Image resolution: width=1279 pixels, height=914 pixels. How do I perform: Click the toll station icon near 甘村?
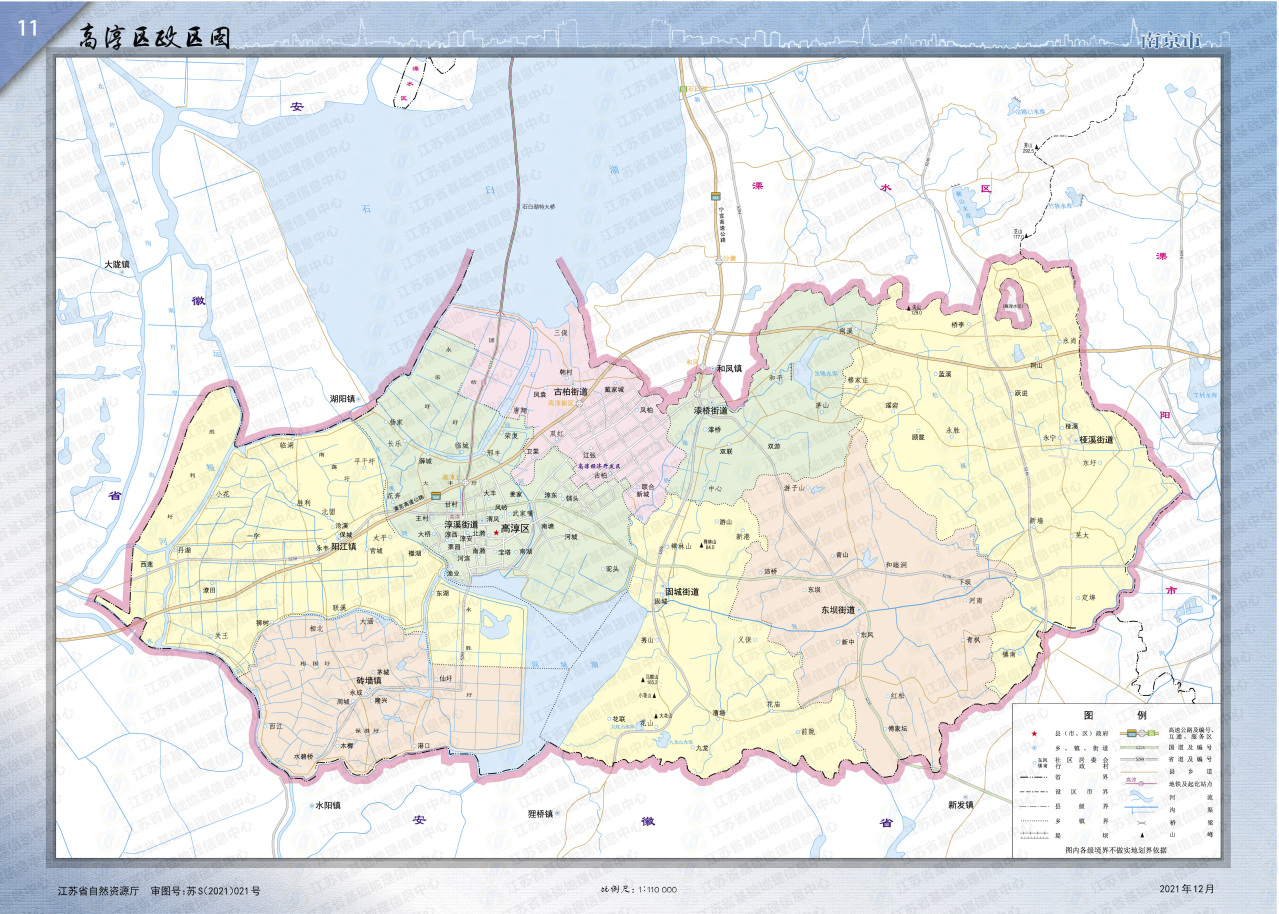[x=436, y=496]
